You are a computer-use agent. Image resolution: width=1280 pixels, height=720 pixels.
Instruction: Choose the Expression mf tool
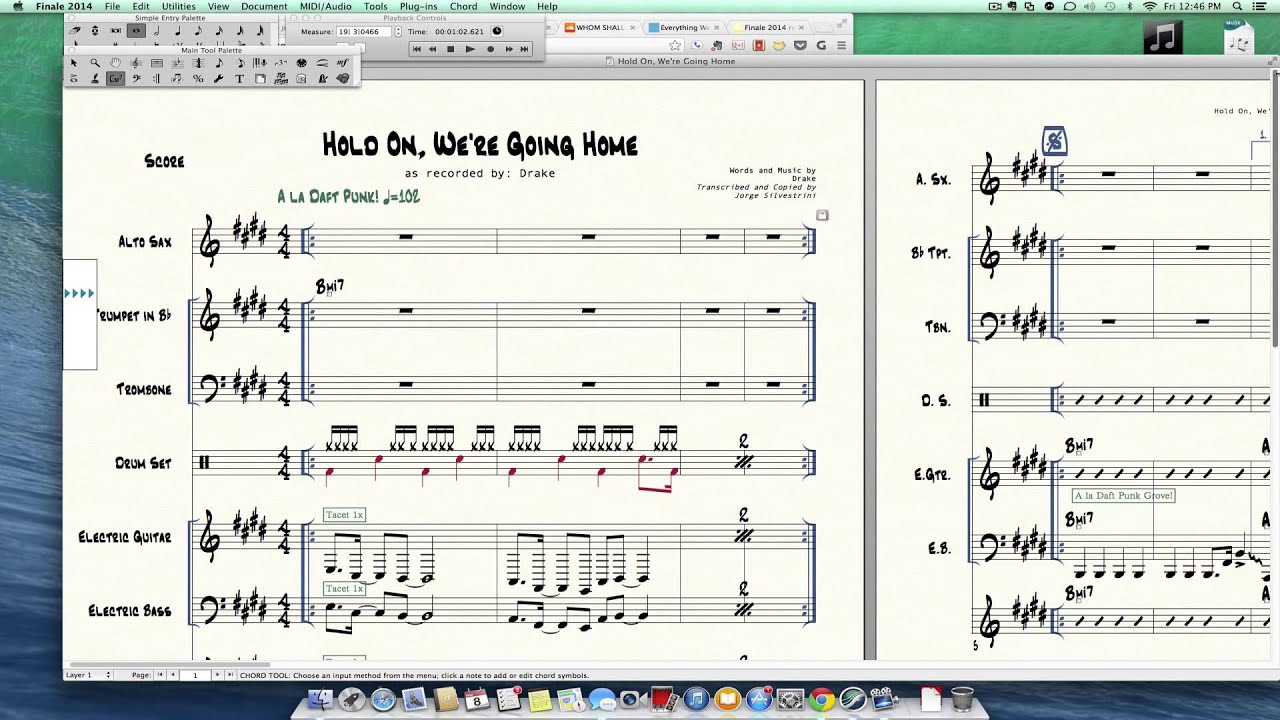click(x=342, y=63)
